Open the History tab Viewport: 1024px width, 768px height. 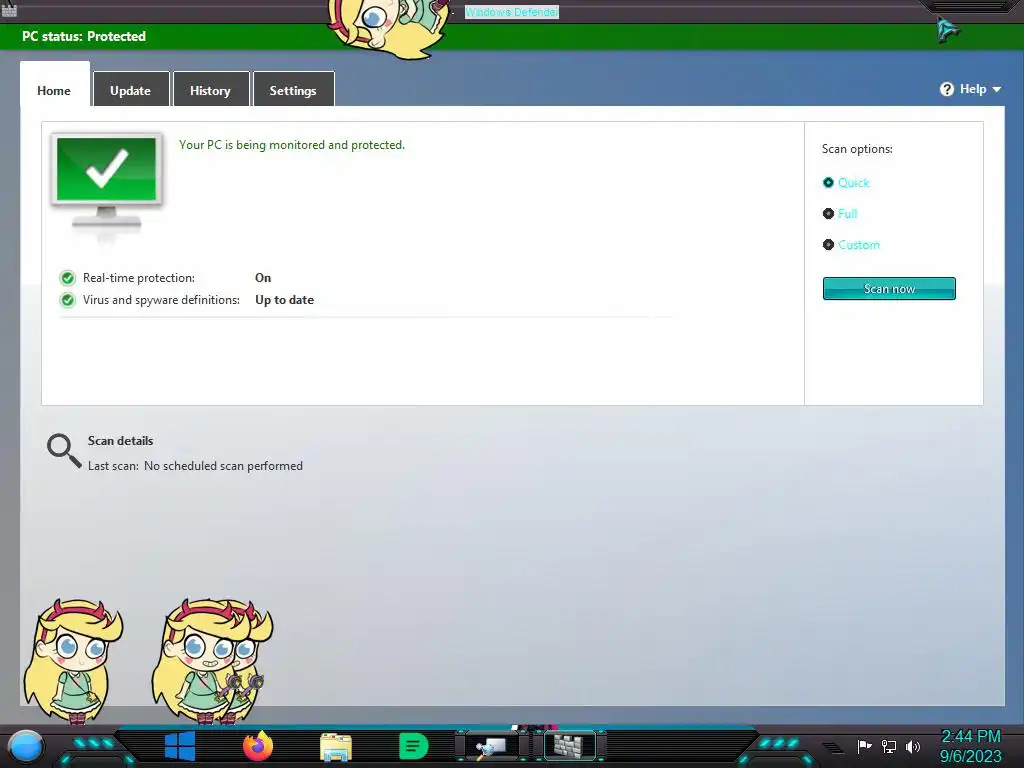tap(210, 90)
